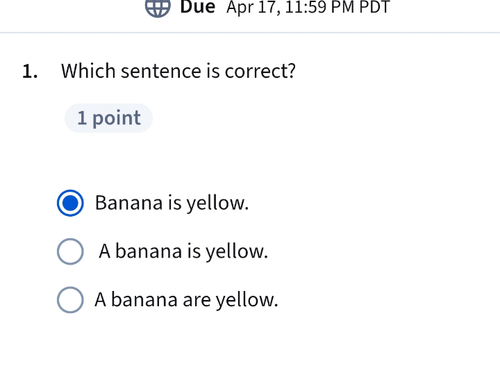
Task: Click the word "point" inside the badge
Action: tap(117, 119)
